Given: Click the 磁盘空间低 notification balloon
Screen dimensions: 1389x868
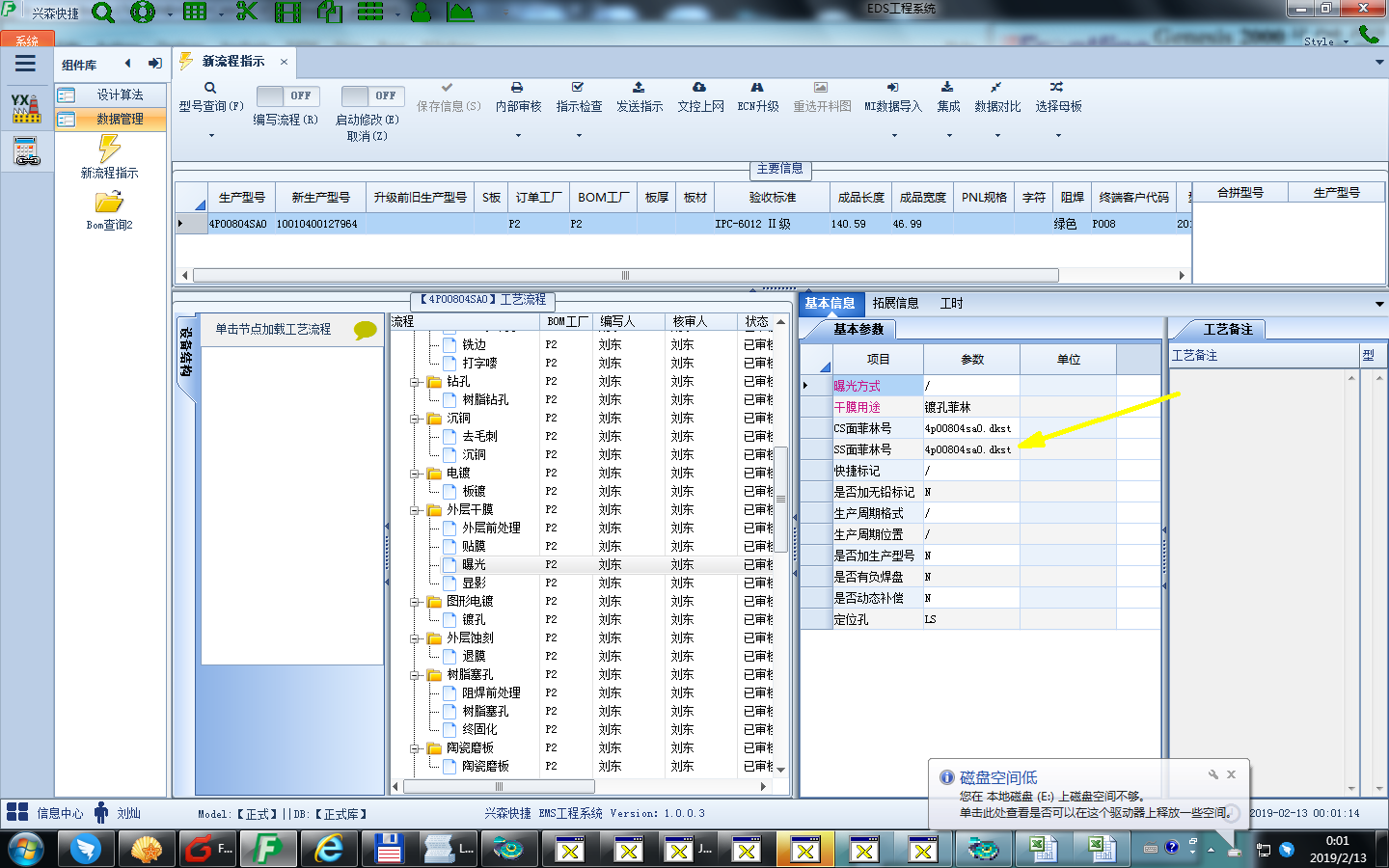Looking at the screenshot, I should (x=1089, y=795).
